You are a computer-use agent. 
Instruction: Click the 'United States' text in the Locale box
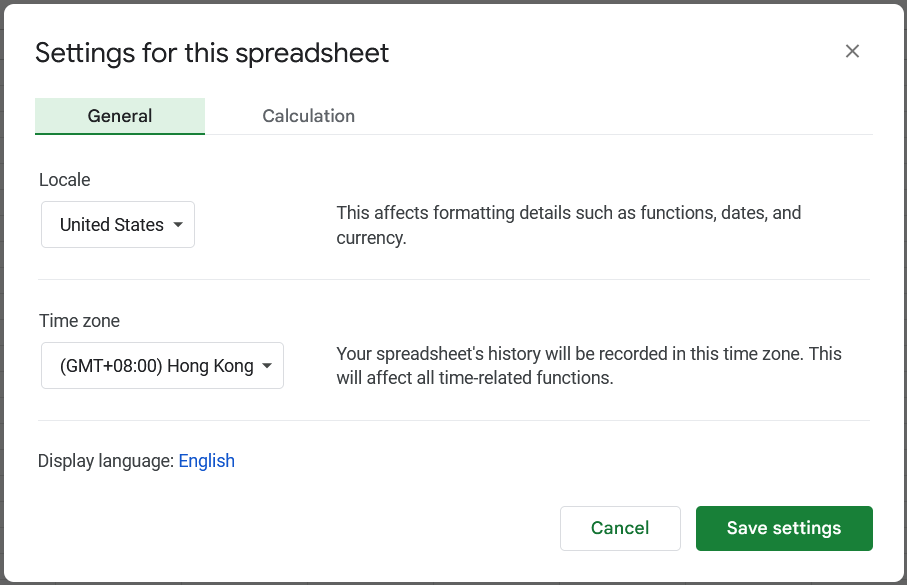point(111,225)
